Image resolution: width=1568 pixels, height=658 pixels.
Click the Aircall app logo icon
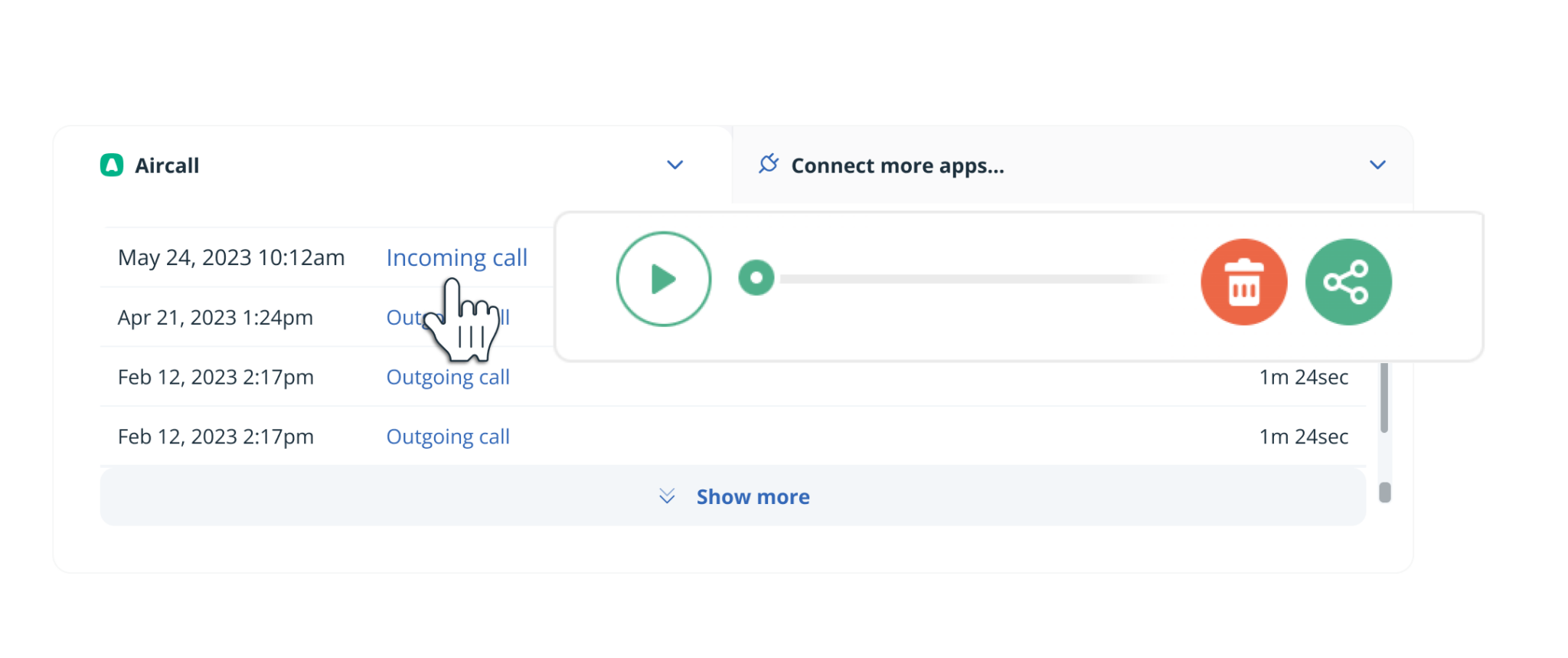coord(112,165)
